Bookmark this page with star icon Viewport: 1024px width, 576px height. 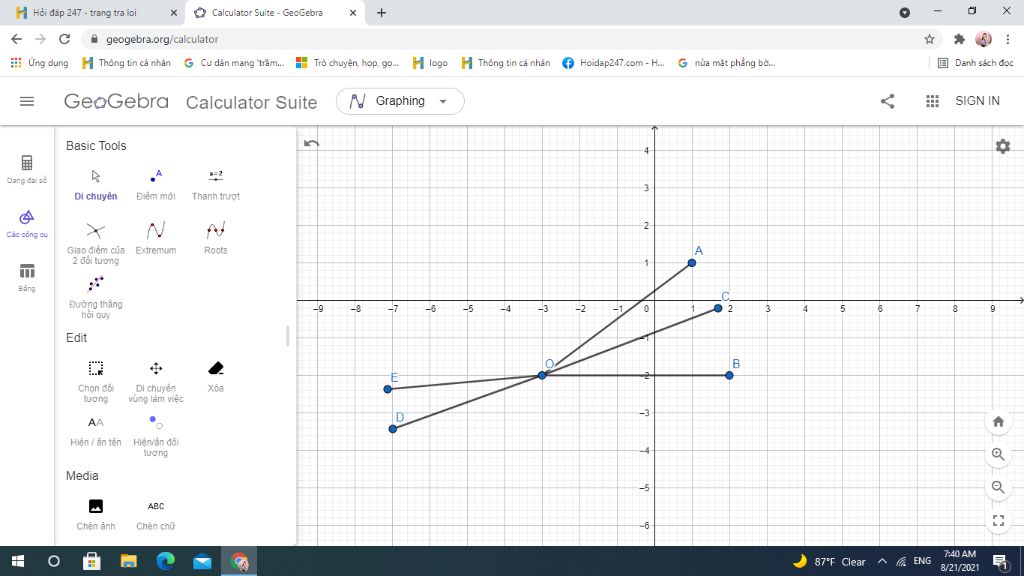tap(929, 39)
